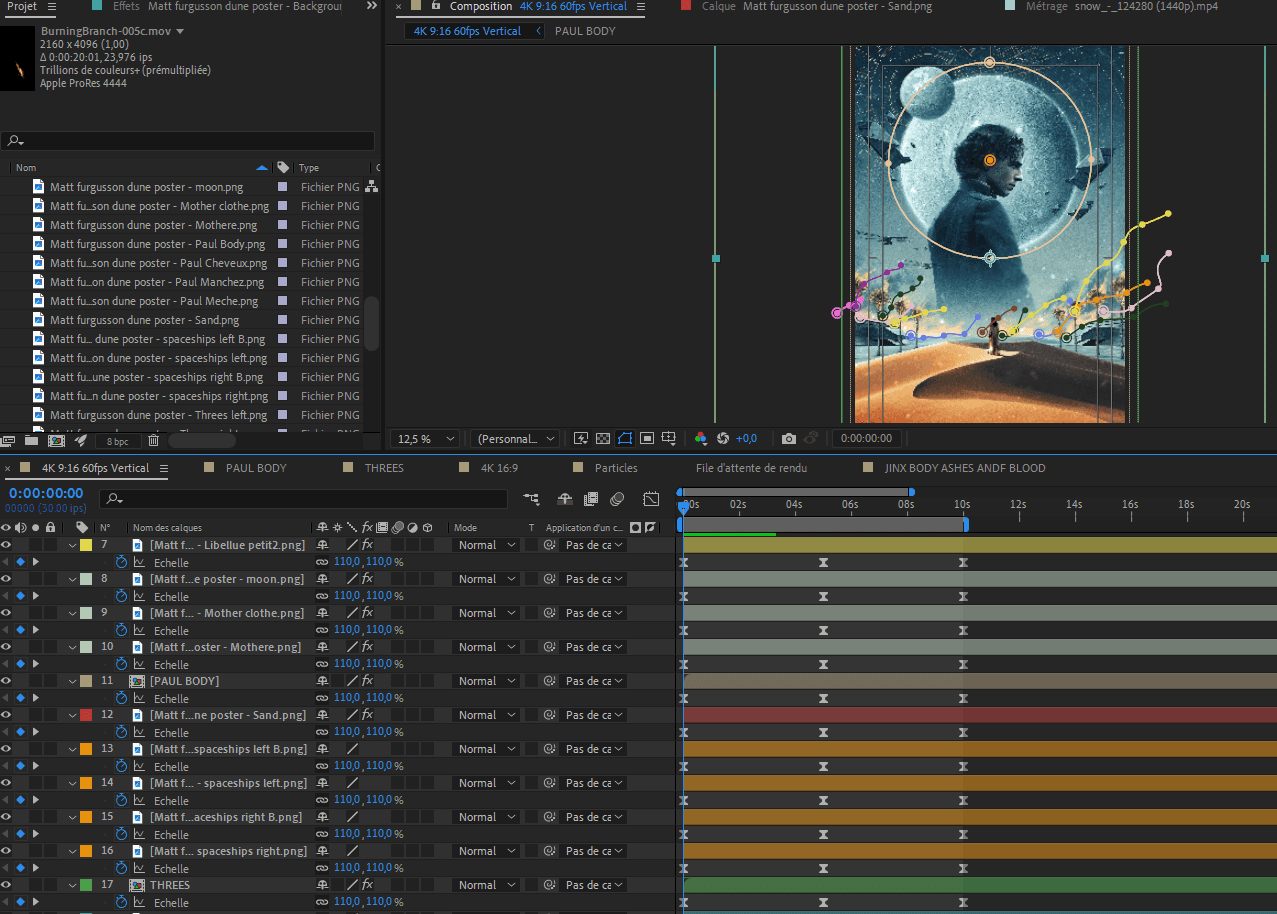Click the show channel RGB icon
The height and width of the screenshot is (914, 1277).
(x=700, y=439)
